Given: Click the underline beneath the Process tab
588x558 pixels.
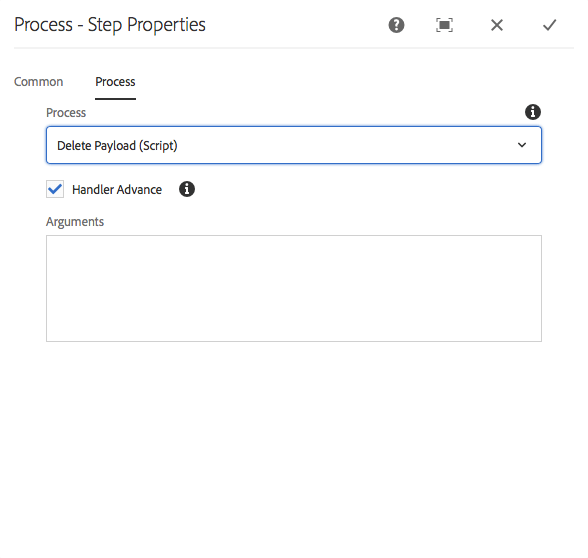Looking at the screenshot, I should coord(115,99).
